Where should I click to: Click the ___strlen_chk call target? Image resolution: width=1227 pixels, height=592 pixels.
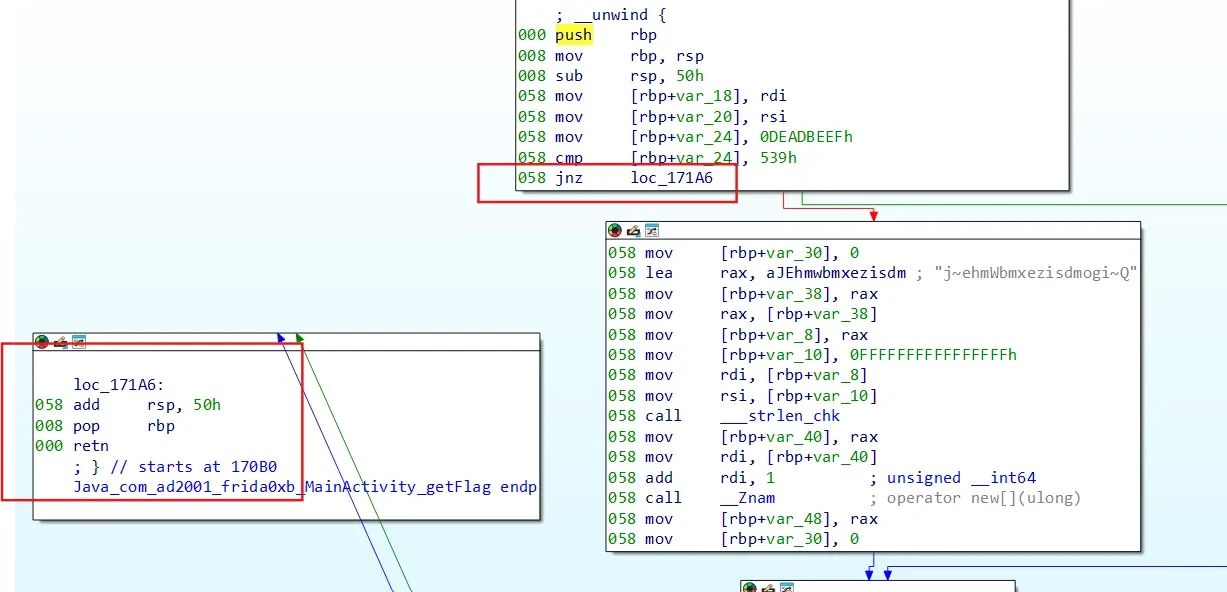(780, 416)
